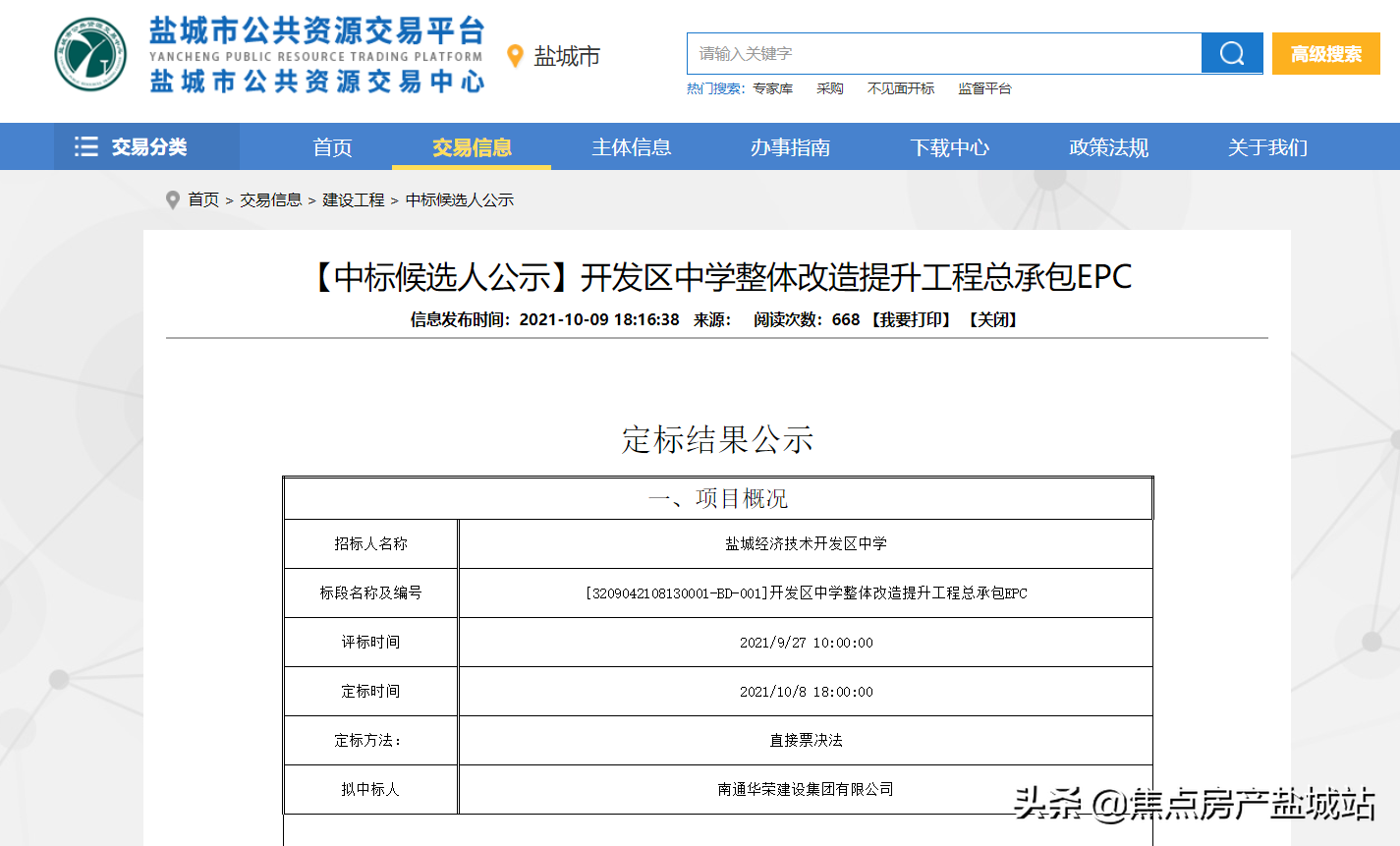The width and height of the screenshot is (1400, 846).
Task: Open the 关于我们 navigation item
Action: (1267, 147)
